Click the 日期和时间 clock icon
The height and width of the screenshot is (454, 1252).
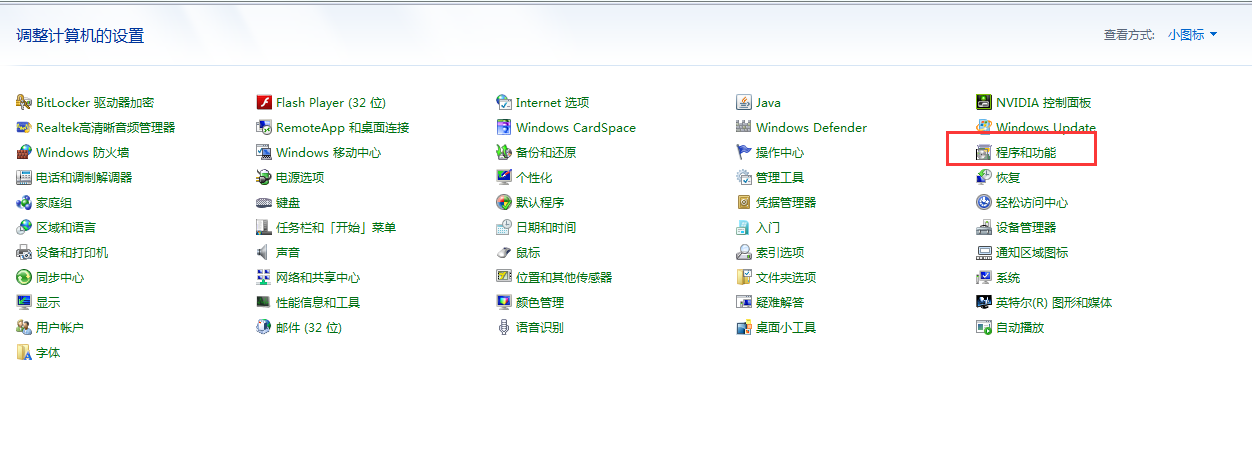pyautogui.click(x=504, y=227)
